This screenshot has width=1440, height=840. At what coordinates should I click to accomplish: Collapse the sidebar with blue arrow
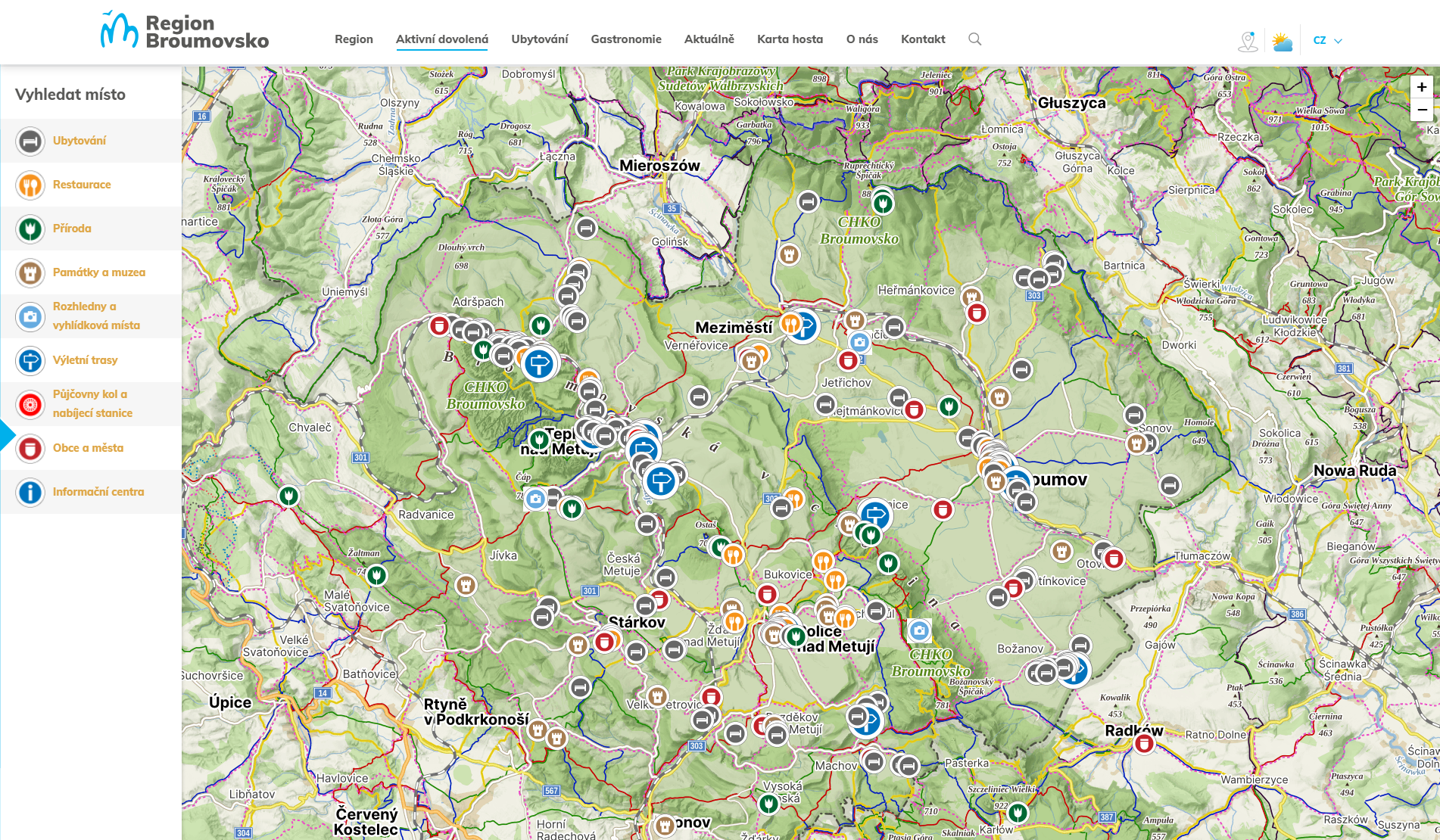click(7, 435)
